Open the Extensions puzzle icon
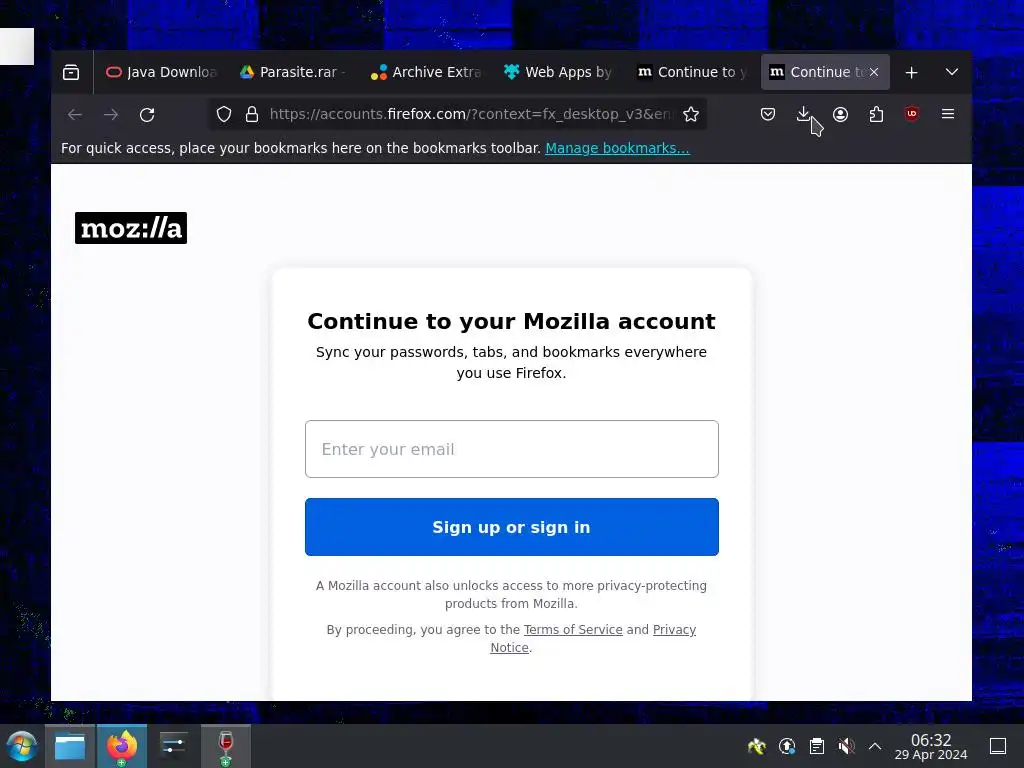Image resolution: width=1024 pixels, height=768 pixels. [x=876, y=114]
